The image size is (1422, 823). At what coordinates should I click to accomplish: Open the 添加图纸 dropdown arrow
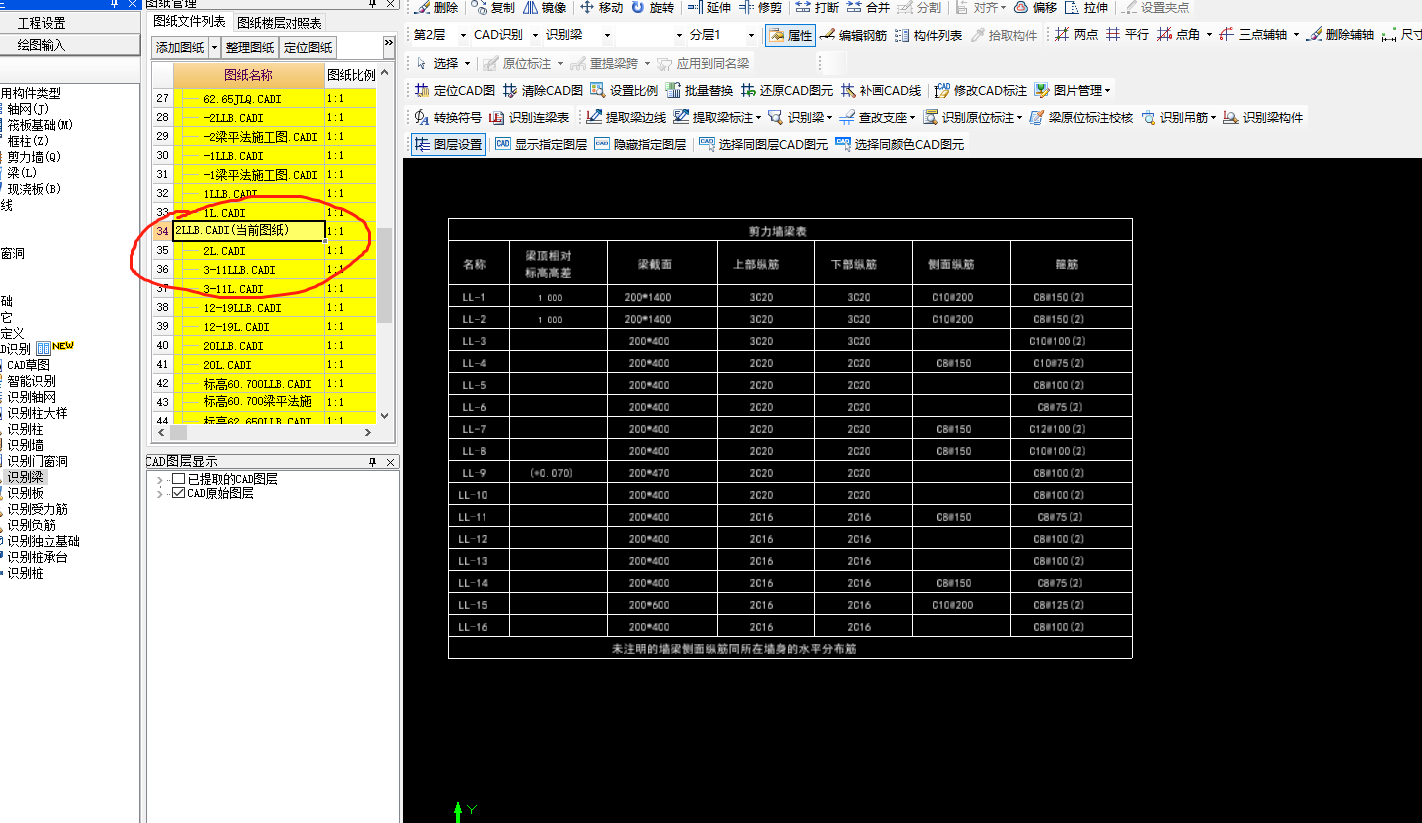click(x=214, y=47)
